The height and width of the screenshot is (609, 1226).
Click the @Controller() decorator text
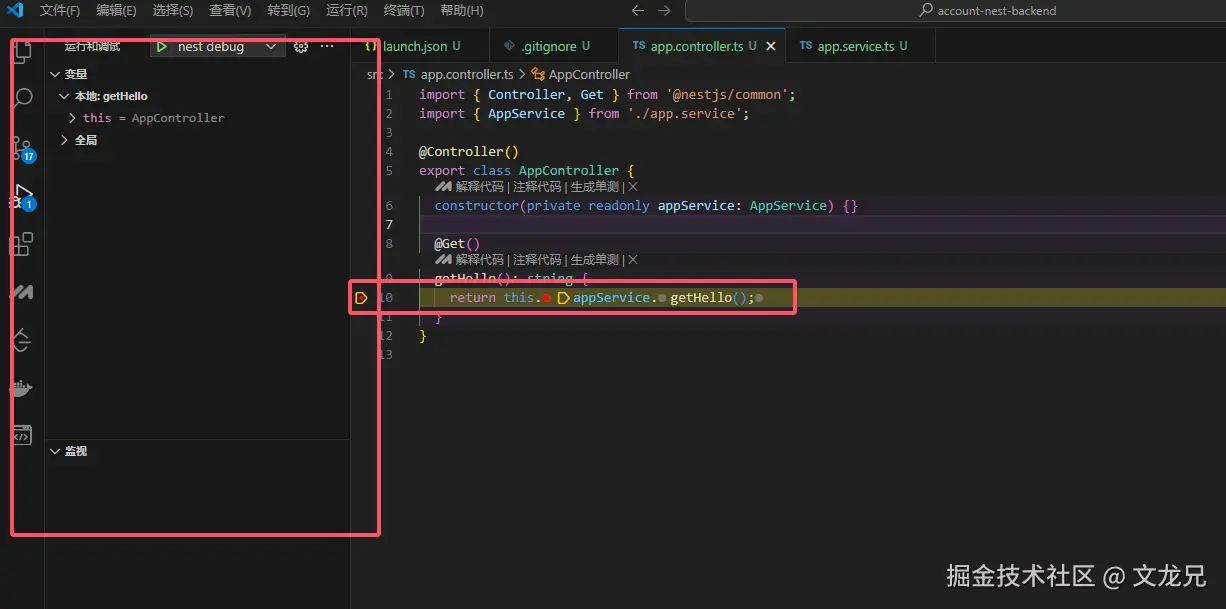469,152
